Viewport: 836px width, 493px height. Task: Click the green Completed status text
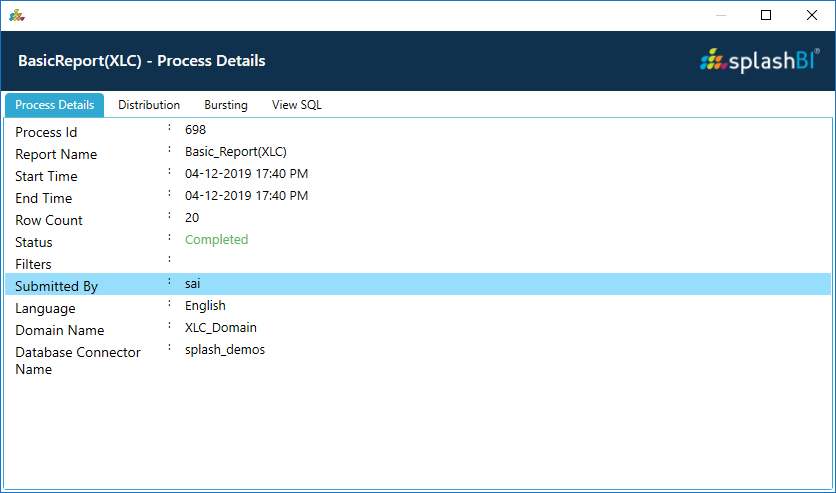click(x=216, y=240)
